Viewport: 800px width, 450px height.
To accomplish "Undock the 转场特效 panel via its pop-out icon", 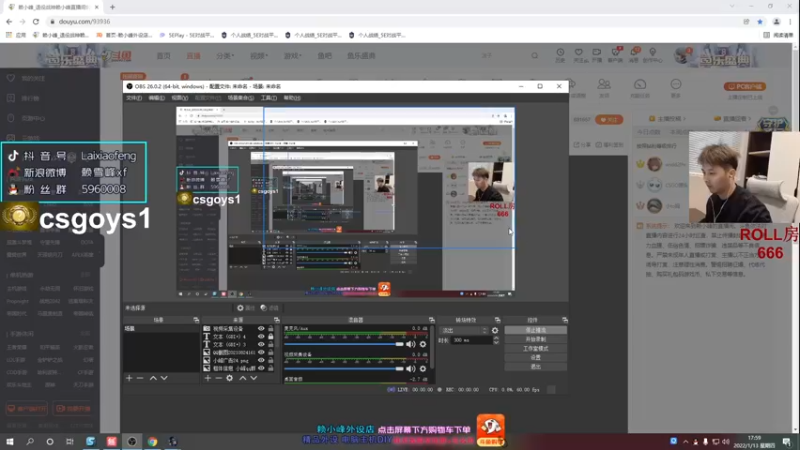I will click(497, 320).
